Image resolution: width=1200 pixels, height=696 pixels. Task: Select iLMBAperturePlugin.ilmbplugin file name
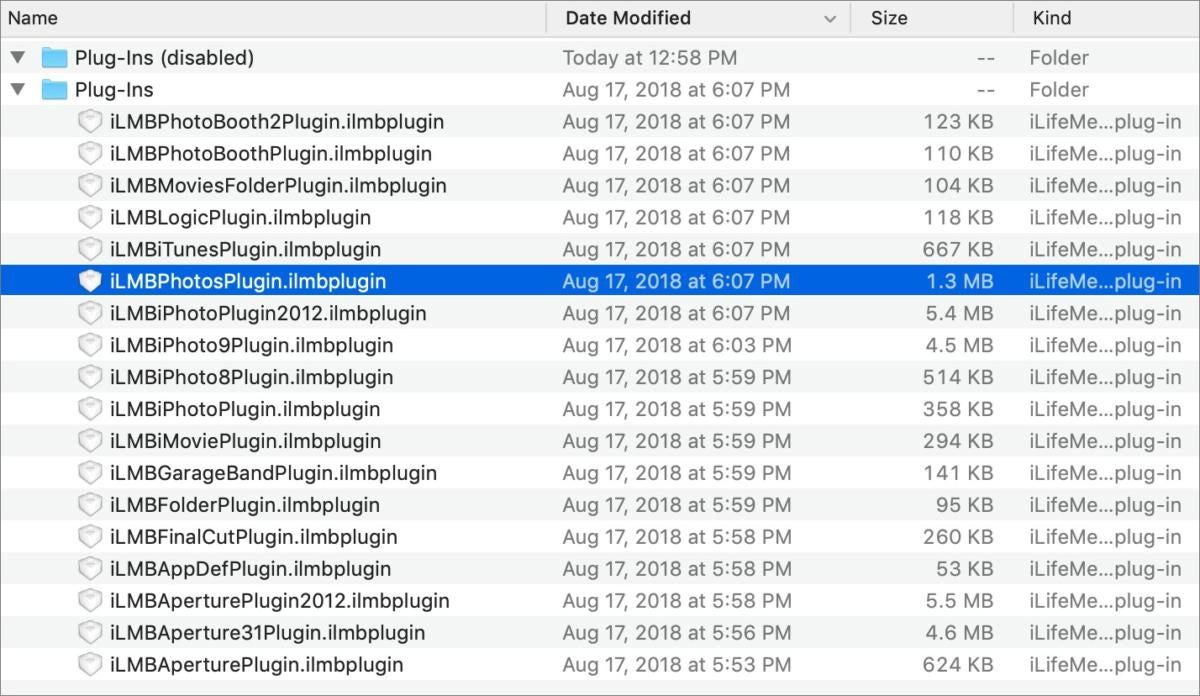pos(256,665)
